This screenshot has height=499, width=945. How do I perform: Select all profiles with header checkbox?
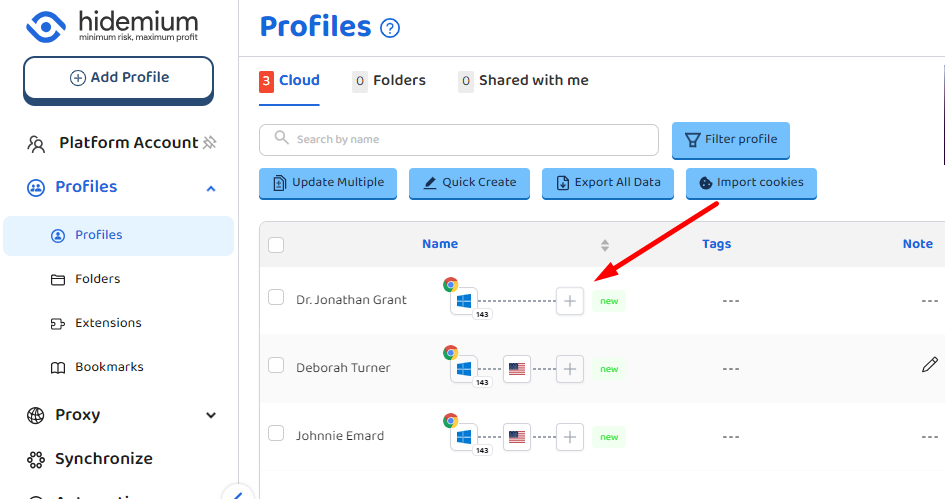tap(277, 245)
